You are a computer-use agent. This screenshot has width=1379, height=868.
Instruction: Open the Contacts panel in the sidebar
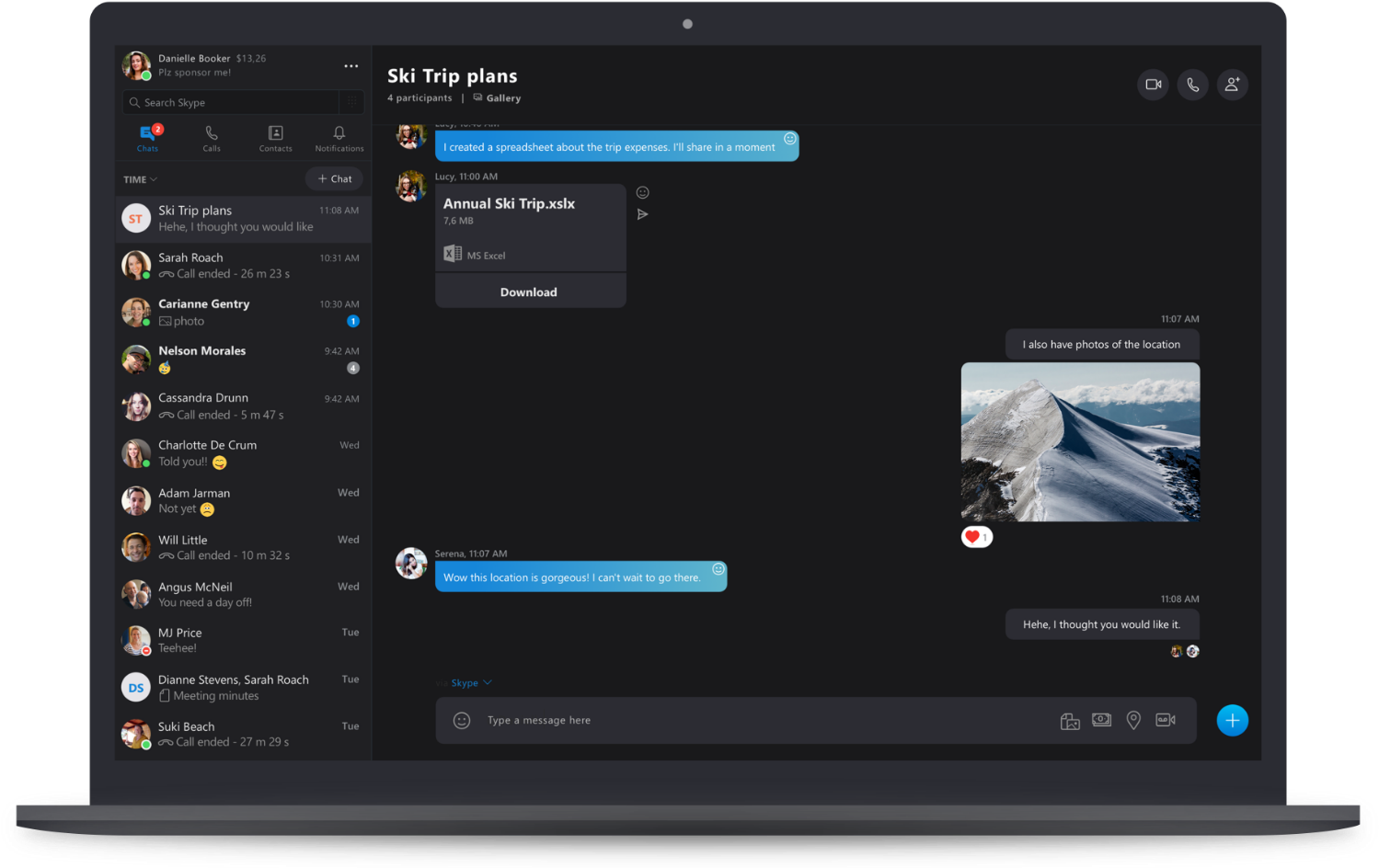pos(275,137)
